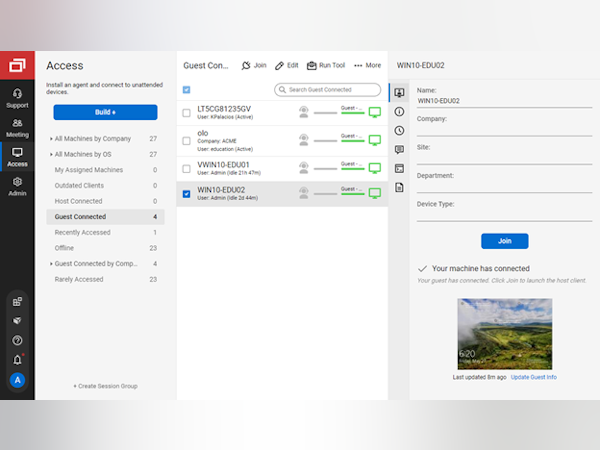
Task: Select the LT5CG81235GV session name
Action: 224,109
